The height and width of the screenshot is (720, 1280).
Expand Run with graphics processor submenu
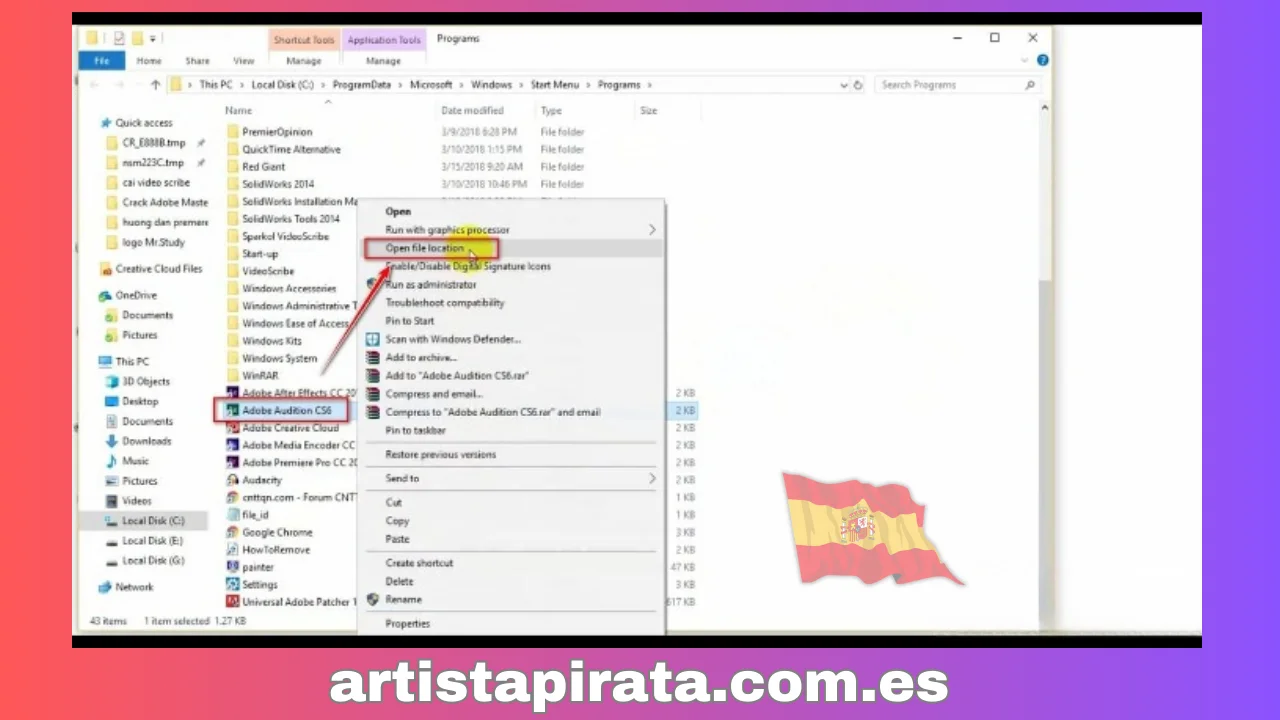[x=511, y=230]
